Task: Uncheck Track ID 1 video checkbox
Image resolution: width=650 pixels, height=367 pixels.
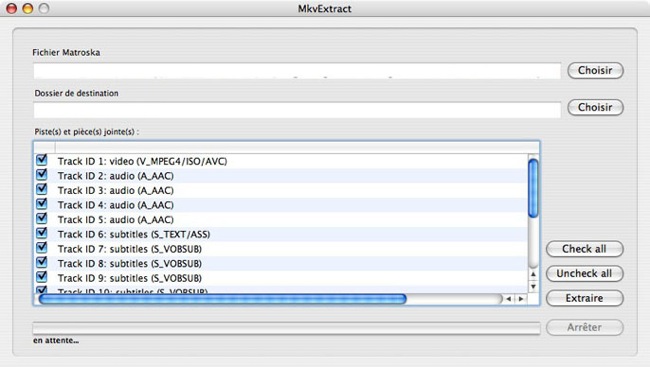Action: (41, 160)
